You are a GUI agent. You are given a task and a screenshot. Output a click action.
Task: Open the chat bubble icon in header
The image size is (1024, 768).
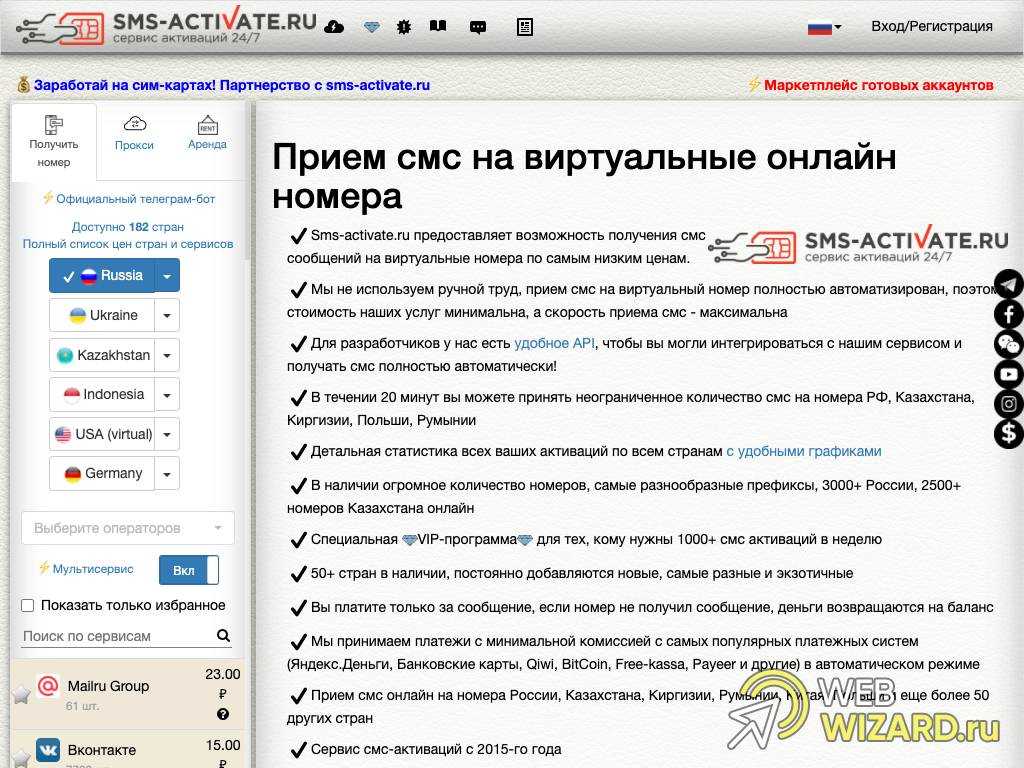pyautogui.click(x=478, y=27)
